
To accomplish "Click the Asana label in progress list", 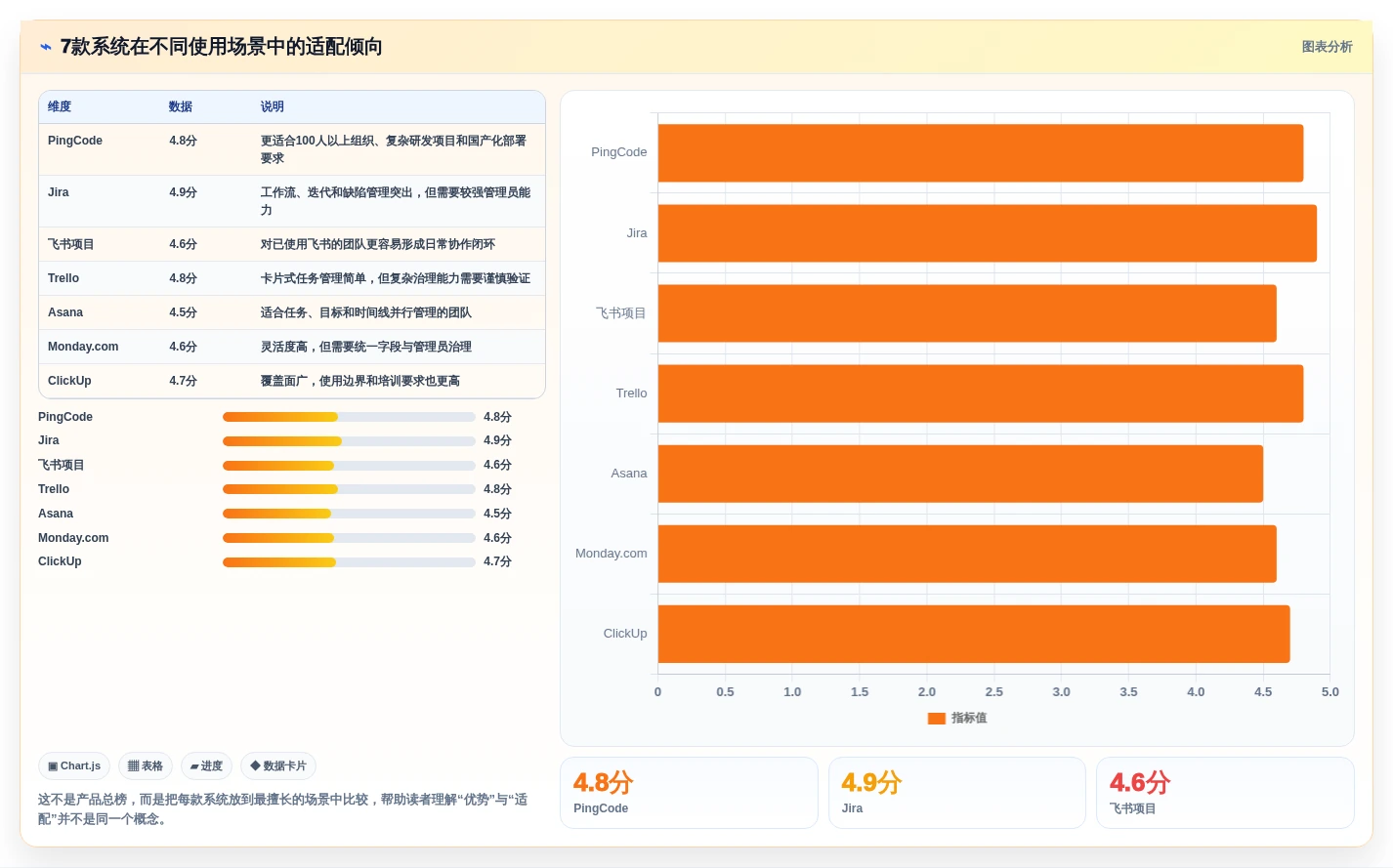I will point(56,514).
